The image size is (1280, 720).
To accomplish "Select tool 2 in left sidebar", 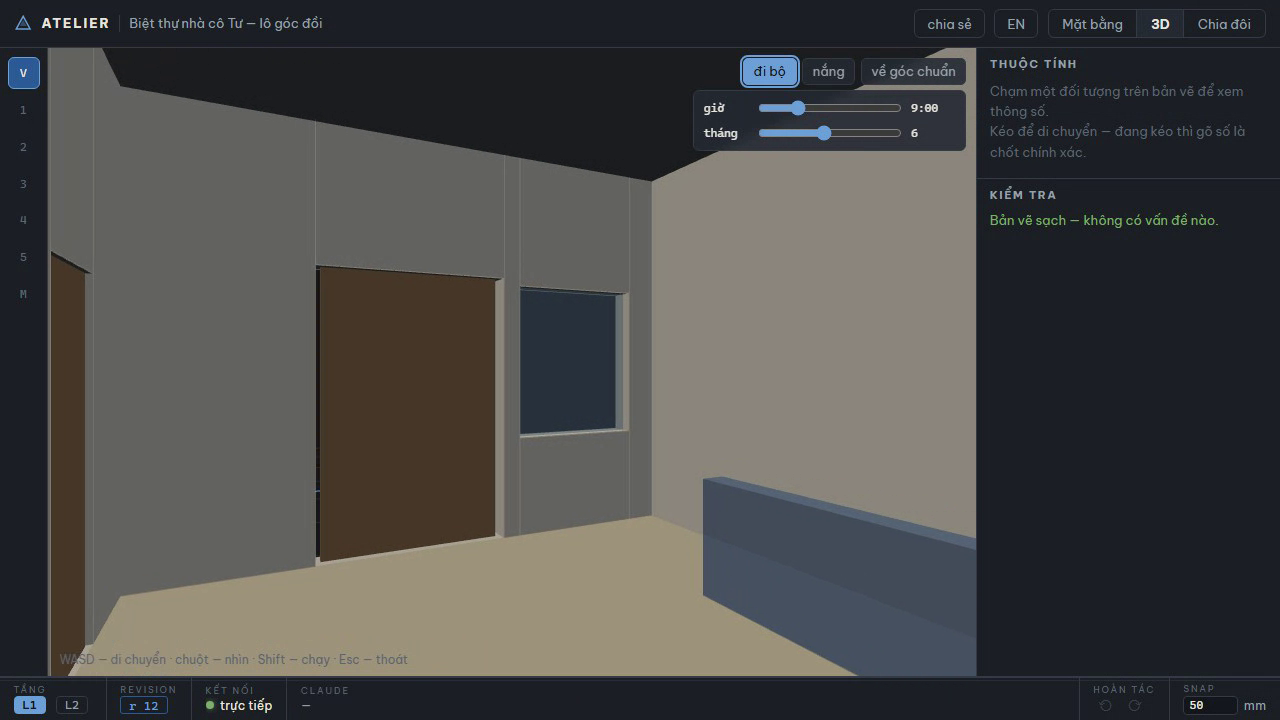I will (x=24, y=147).
